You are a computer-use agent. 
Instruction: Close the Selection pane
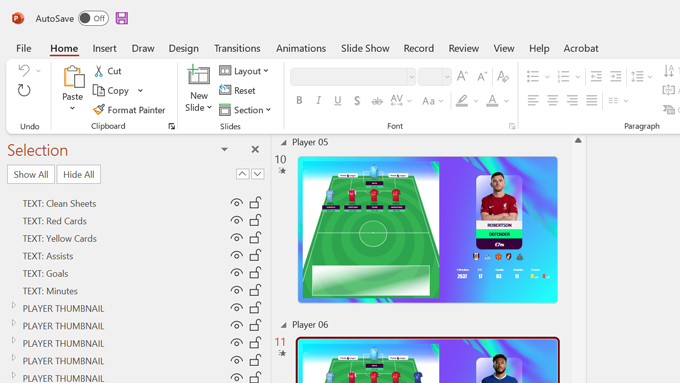pos(255,149)
